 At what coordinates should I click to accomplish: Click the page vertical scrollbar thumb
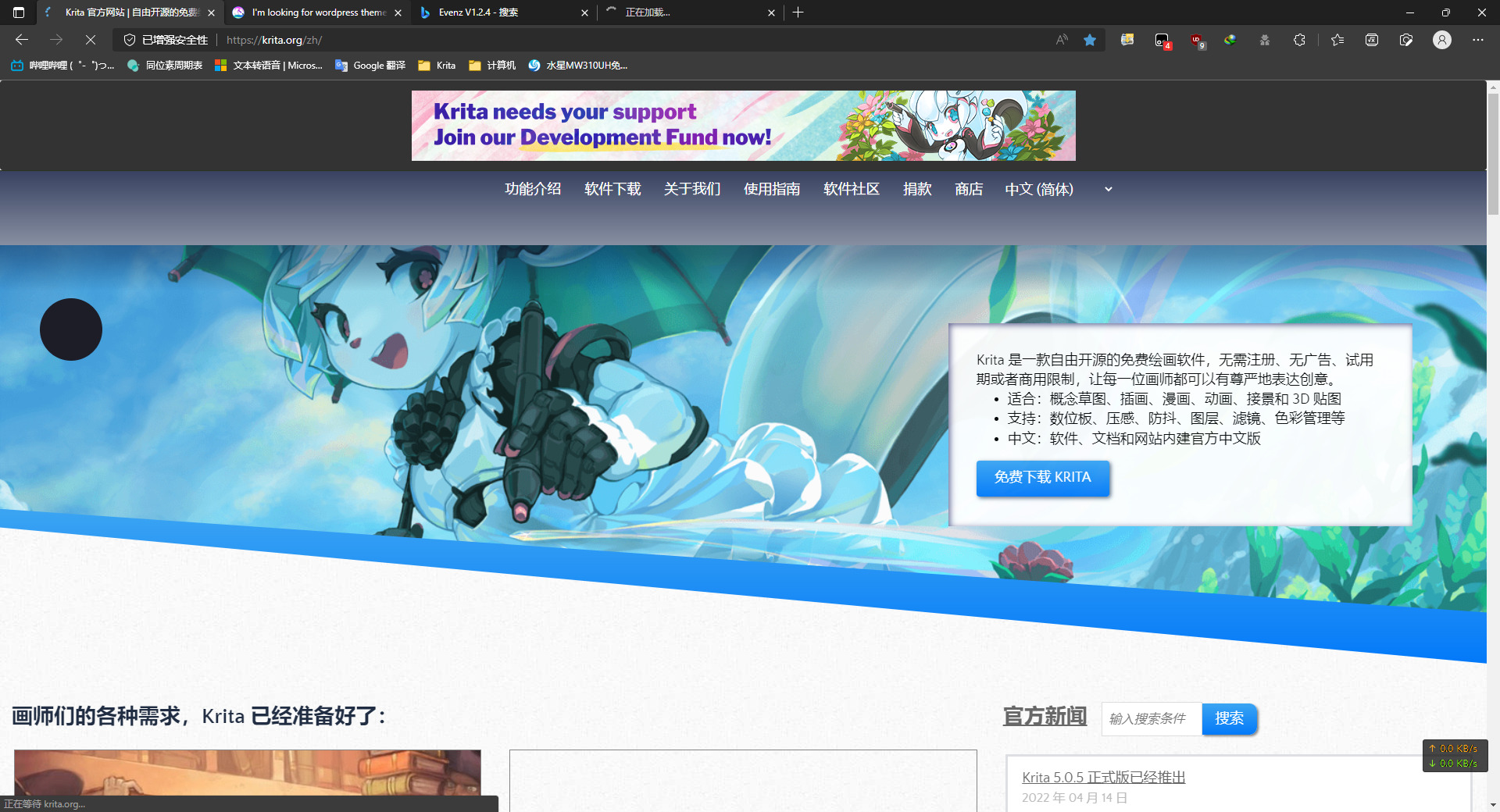(1493, 152)
